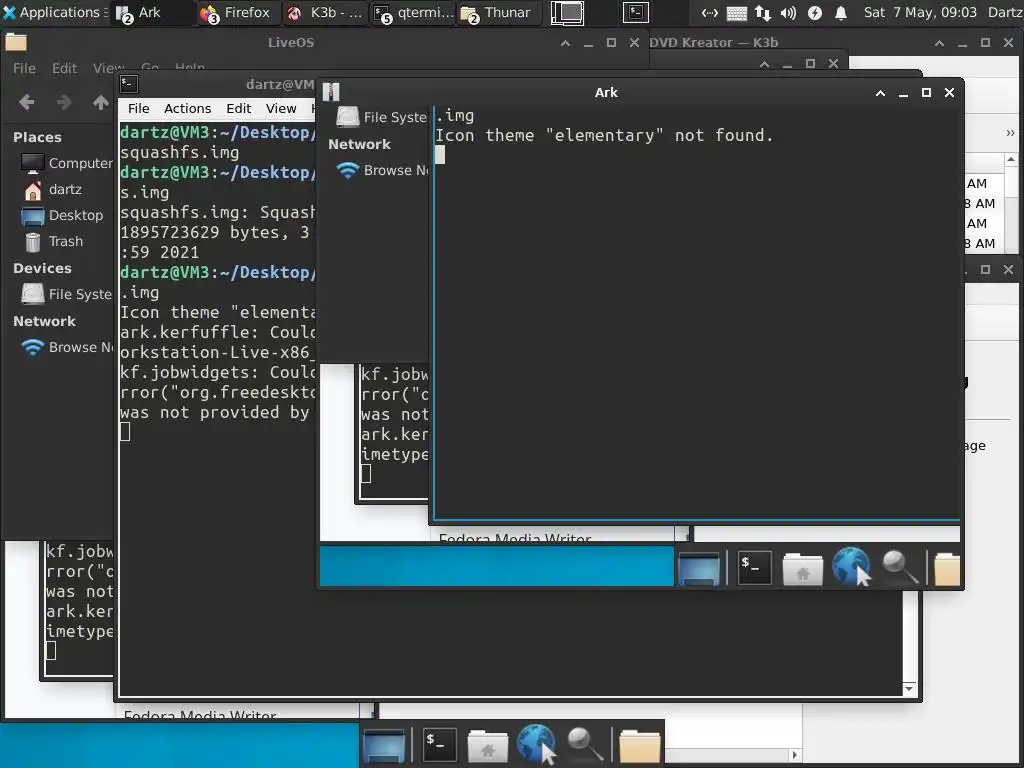
Task: Select Computer in LiveOS Places sidebar
Action: pos(67,163)
